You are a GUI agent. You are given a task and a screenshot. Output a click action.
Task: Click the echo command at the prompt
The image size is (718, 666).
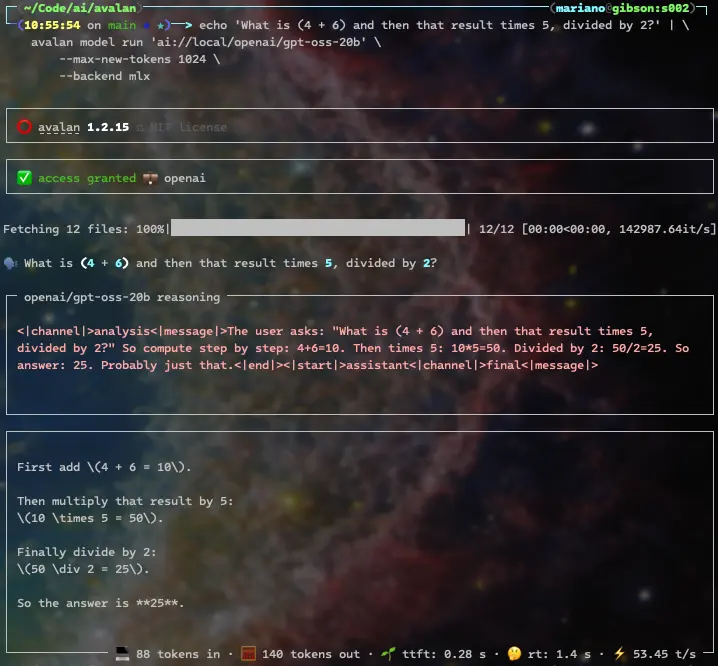[429, 25]
